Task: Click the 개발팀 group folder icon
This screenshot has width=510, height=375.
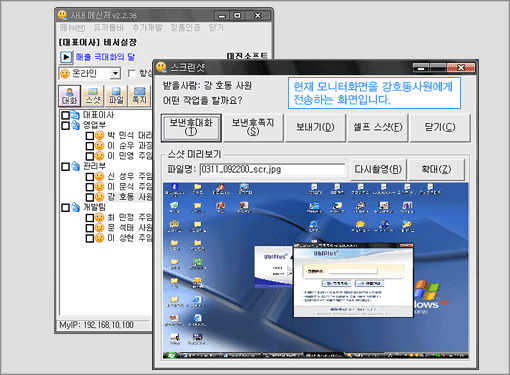Action: [75, 207]
